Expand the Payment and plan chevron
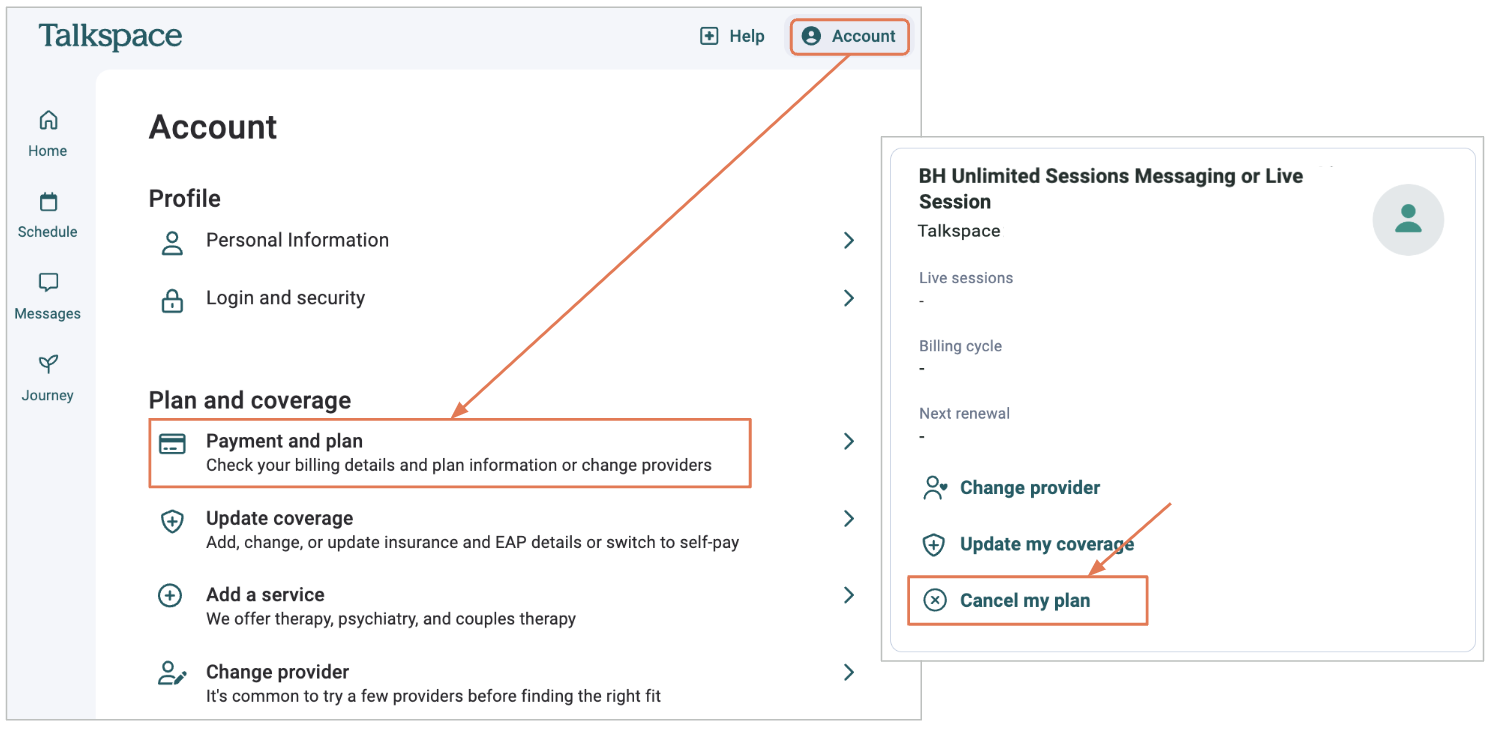The width and height of the screenshot is (1494, 730). (849, 441)
